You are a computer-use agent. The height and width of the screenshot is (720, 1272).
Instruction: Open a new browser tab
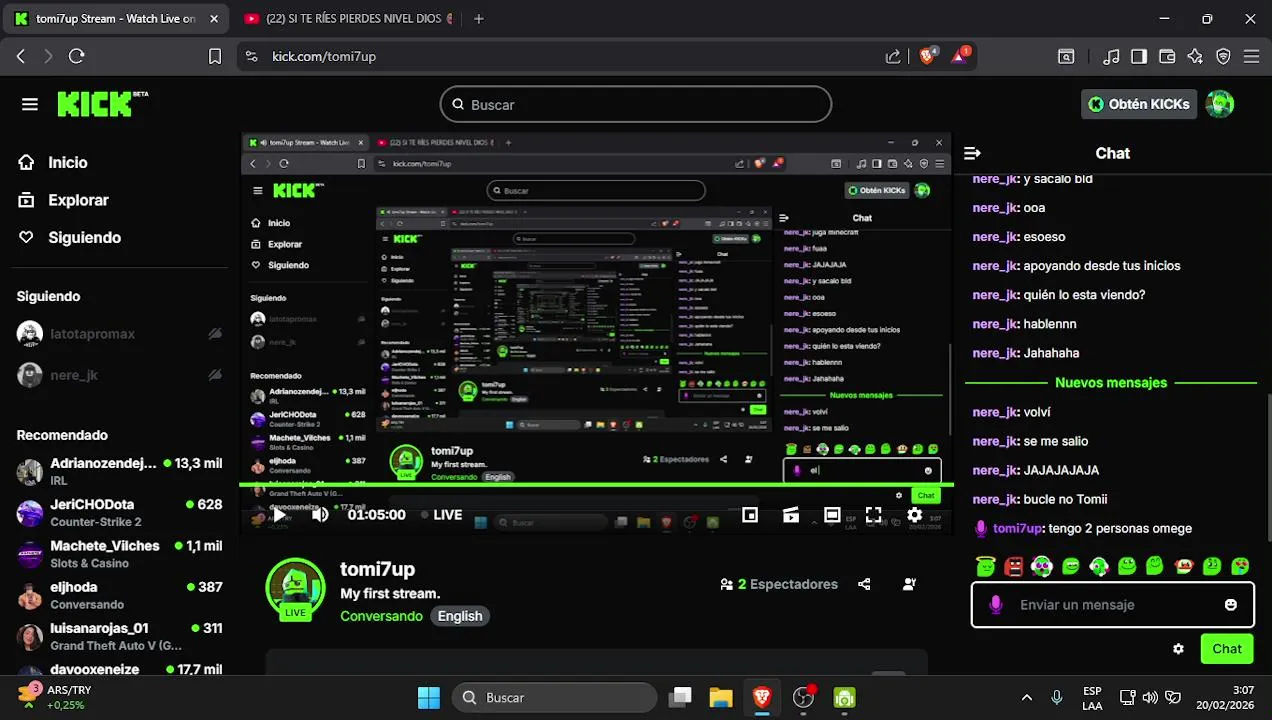point(479,19)
